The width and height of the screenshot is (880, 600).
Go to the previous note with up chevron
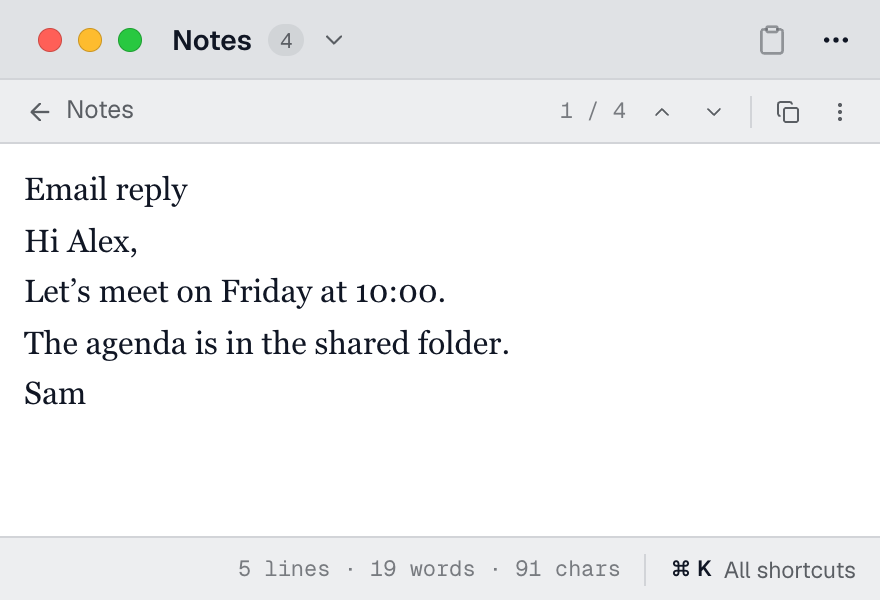click(662, 112)
